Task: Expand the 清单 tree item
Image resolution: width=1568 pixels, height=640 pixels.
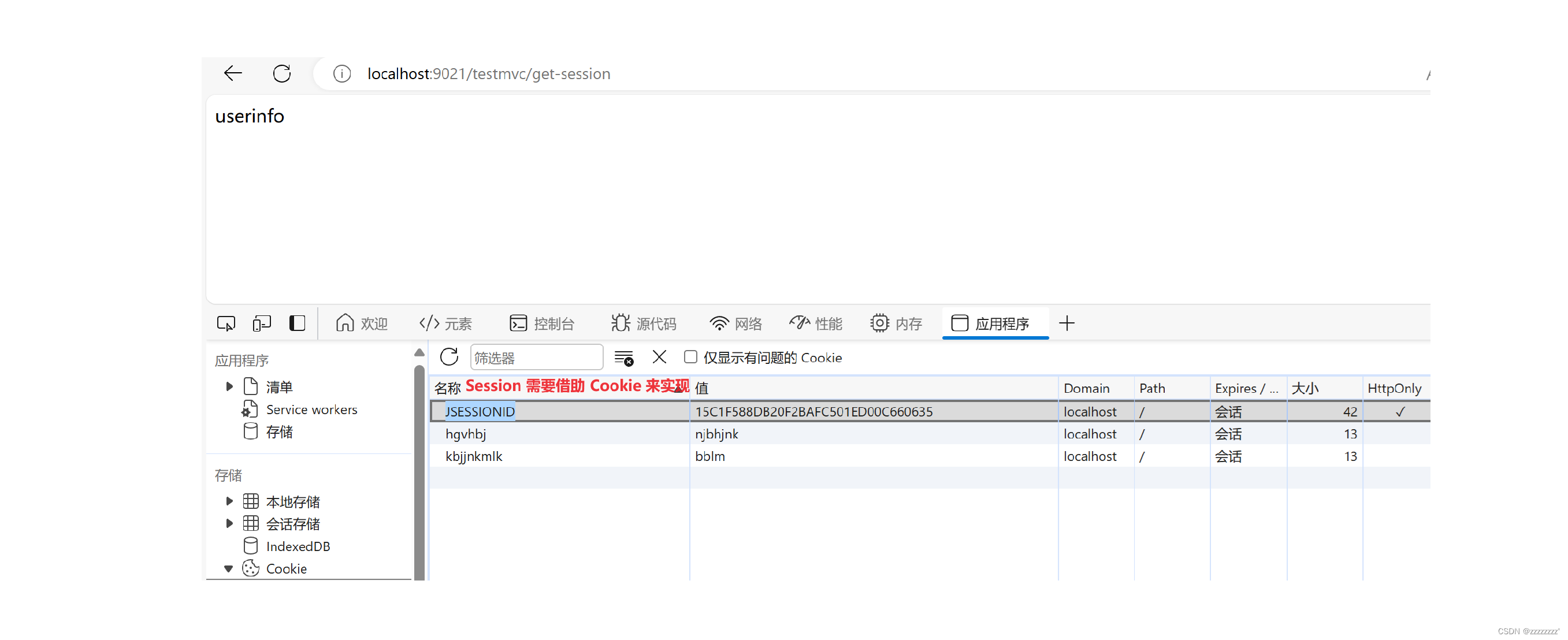Action: pyautogui.click(x=229, y=386)
